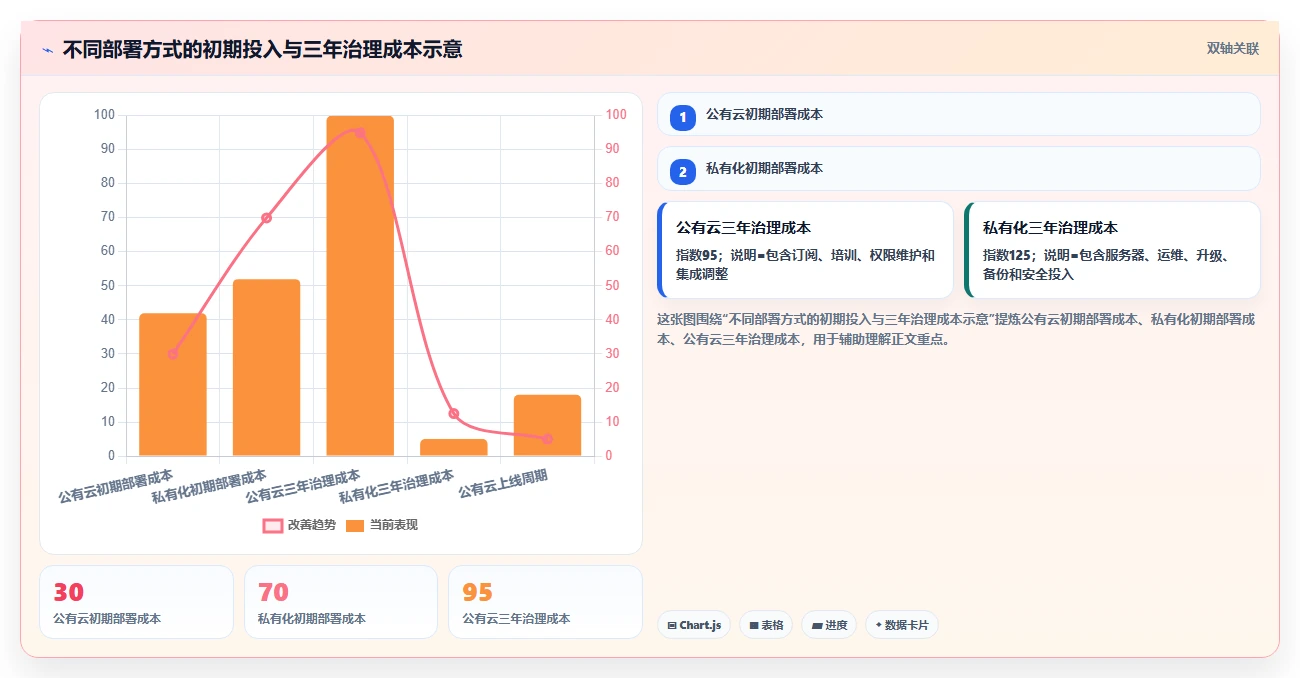Viewport: 1300px width, 678px height.
Task: Select the number 2 badge
Action: point(683,172)
